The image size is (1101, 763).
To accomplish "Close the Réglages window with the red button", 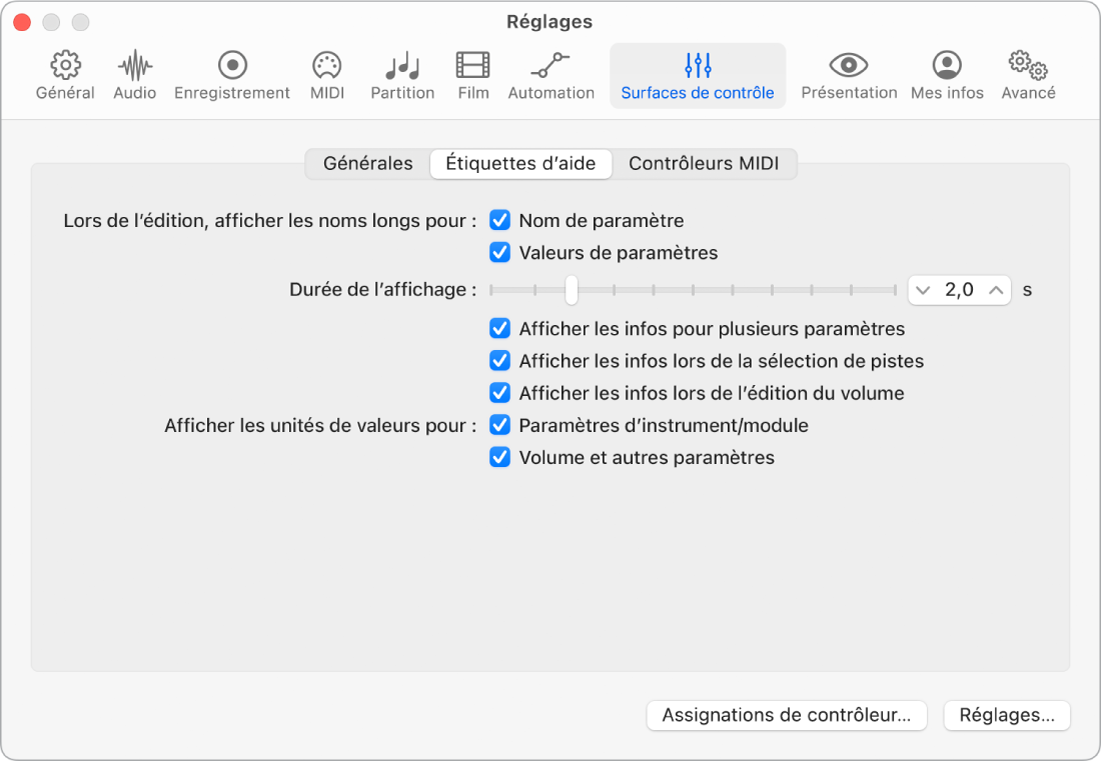I will pyautogui.click(x=22, y=22).
